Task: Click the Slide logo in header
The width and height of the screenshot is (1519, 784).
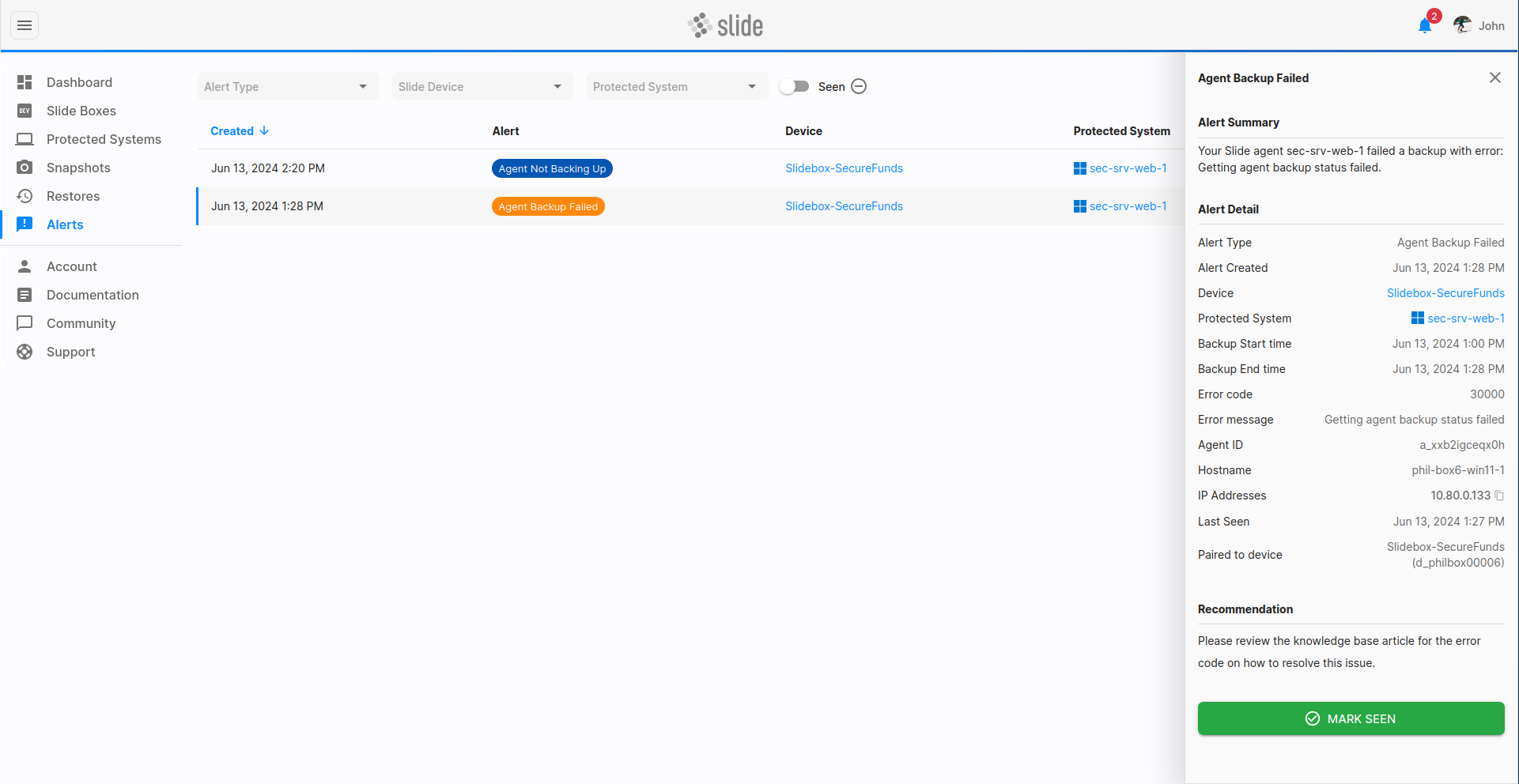Action: 725,25
